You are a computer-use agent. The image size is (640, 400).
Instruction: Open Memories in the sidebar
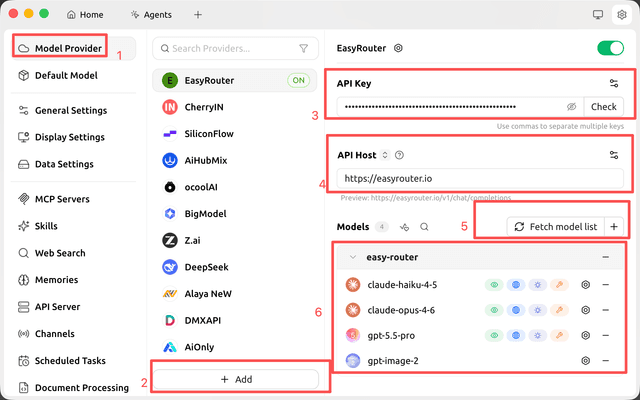pyautogui.click(x=73, y=280)
